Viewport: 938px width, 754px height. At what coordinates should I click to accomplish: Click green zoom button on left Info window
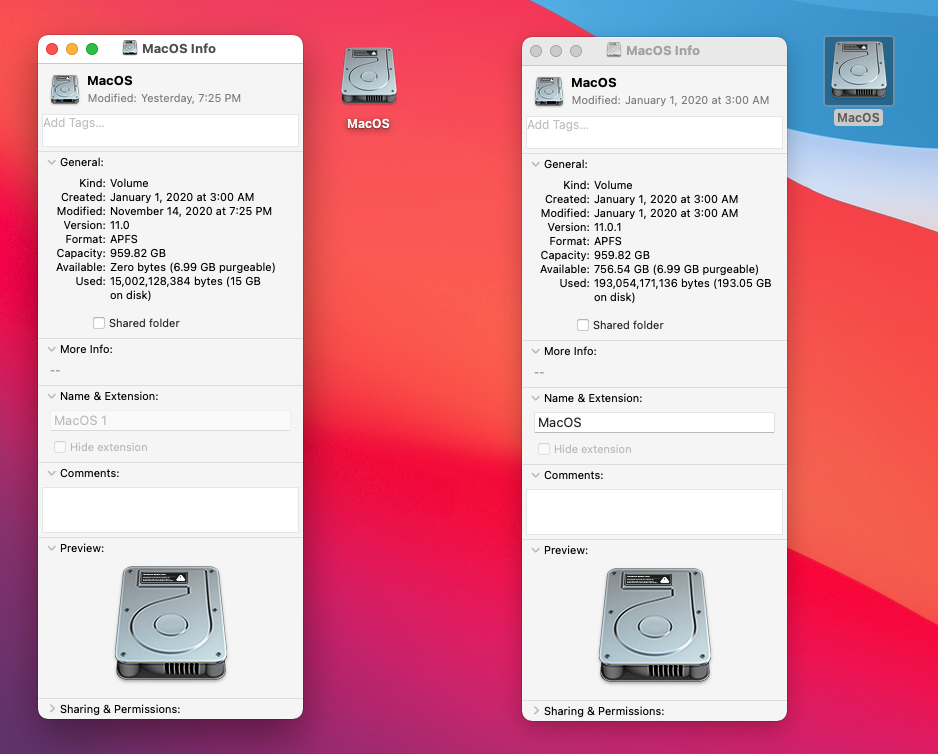pyautogui.click(x=92, y=49)
